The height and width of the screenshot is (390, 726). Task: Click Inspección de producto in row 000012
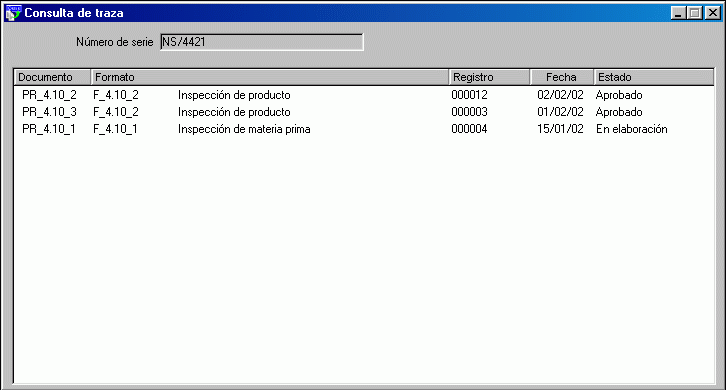[x=234, y=95]
